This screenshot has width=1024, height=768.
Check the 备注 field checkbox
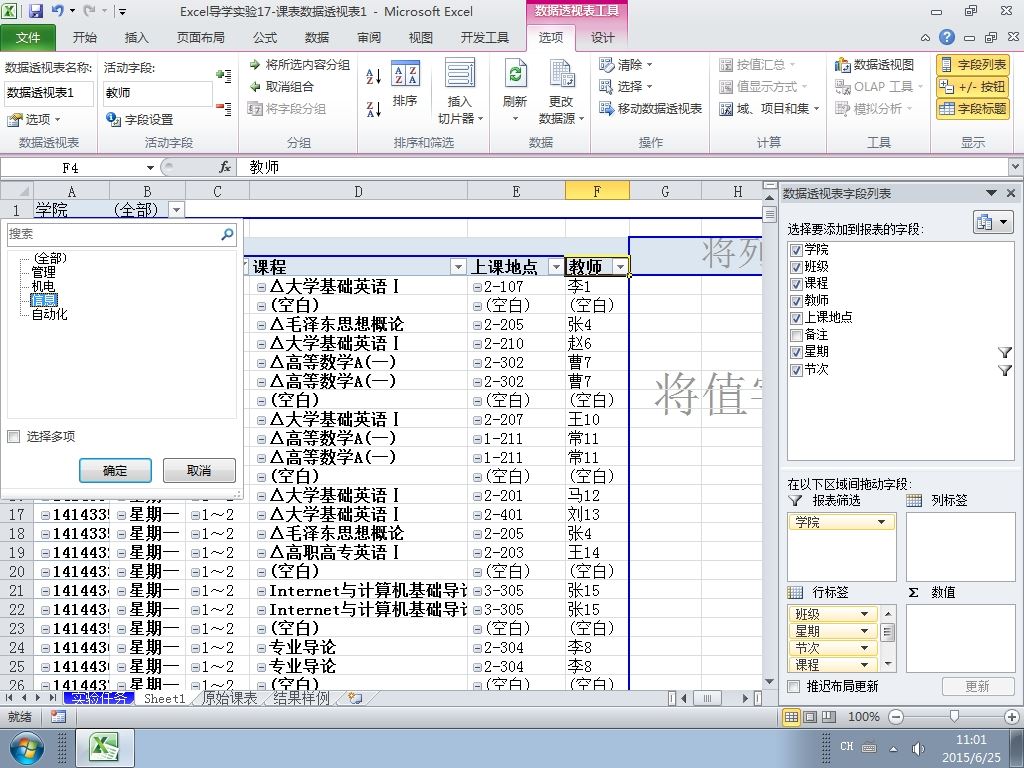pyautogui.click(x=796, y=335)
